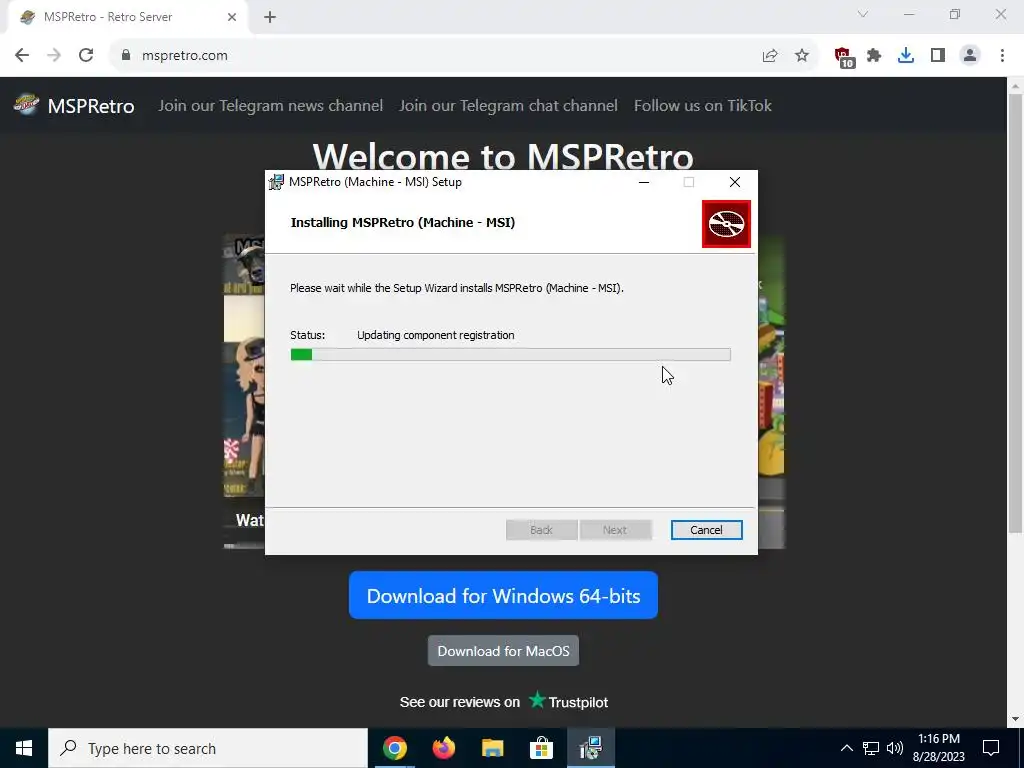Select the MSPRetro - Retro Server tab
This screenshot has height=768, width=1024.
click(x=129, y=18)
